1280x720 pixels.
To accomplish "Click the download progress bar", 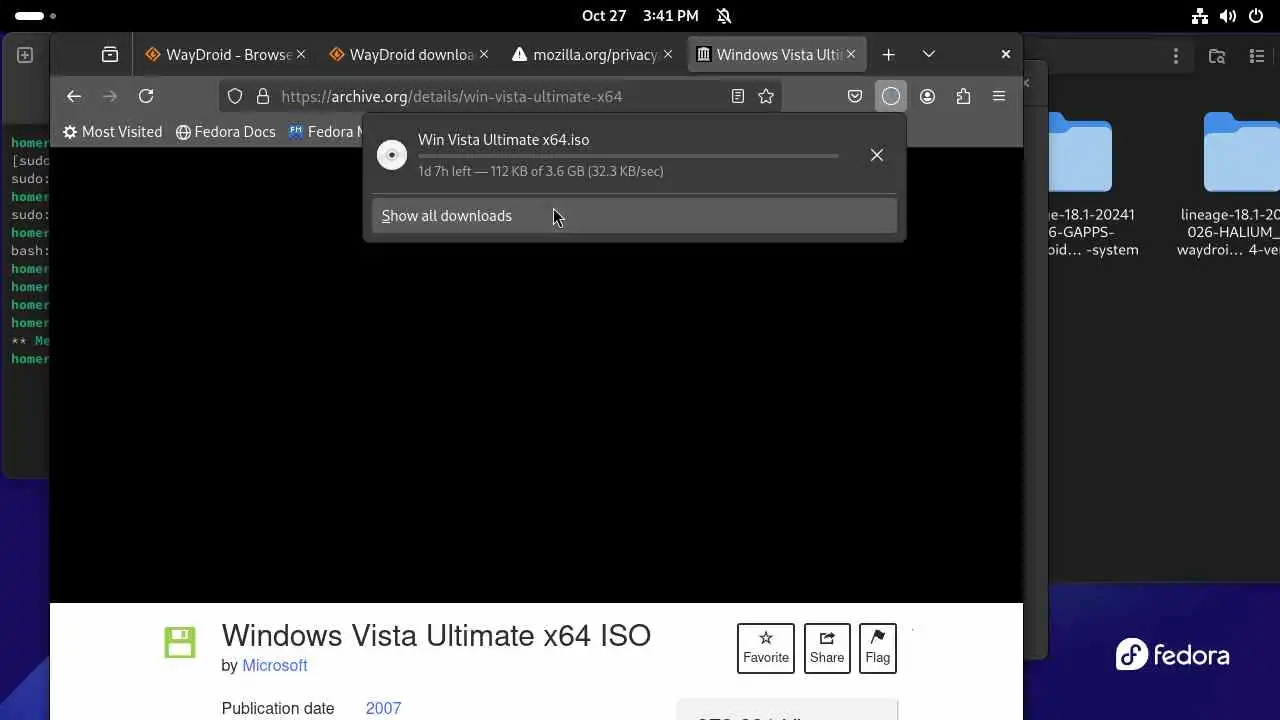I will click(628, 156).
